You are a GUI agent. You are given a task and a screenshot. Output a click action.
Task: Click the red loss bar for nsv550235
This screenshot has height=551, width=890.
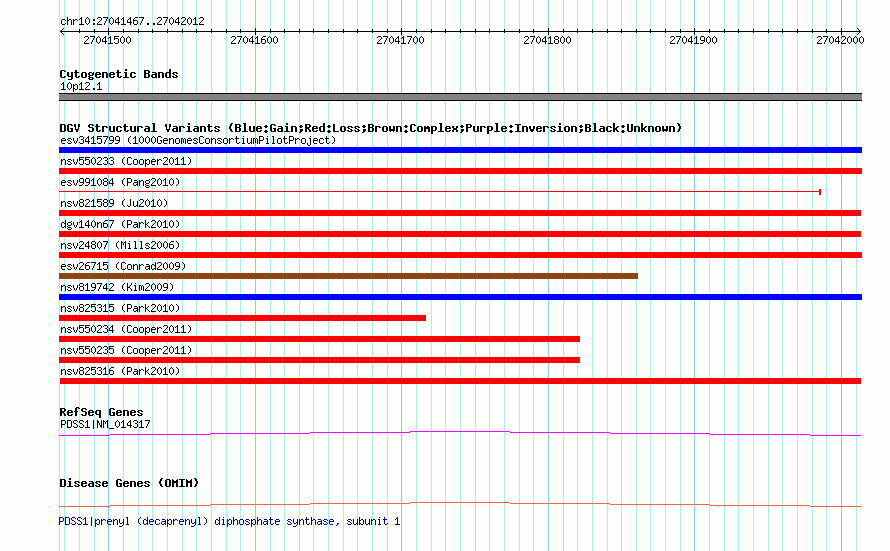(320, 360)
